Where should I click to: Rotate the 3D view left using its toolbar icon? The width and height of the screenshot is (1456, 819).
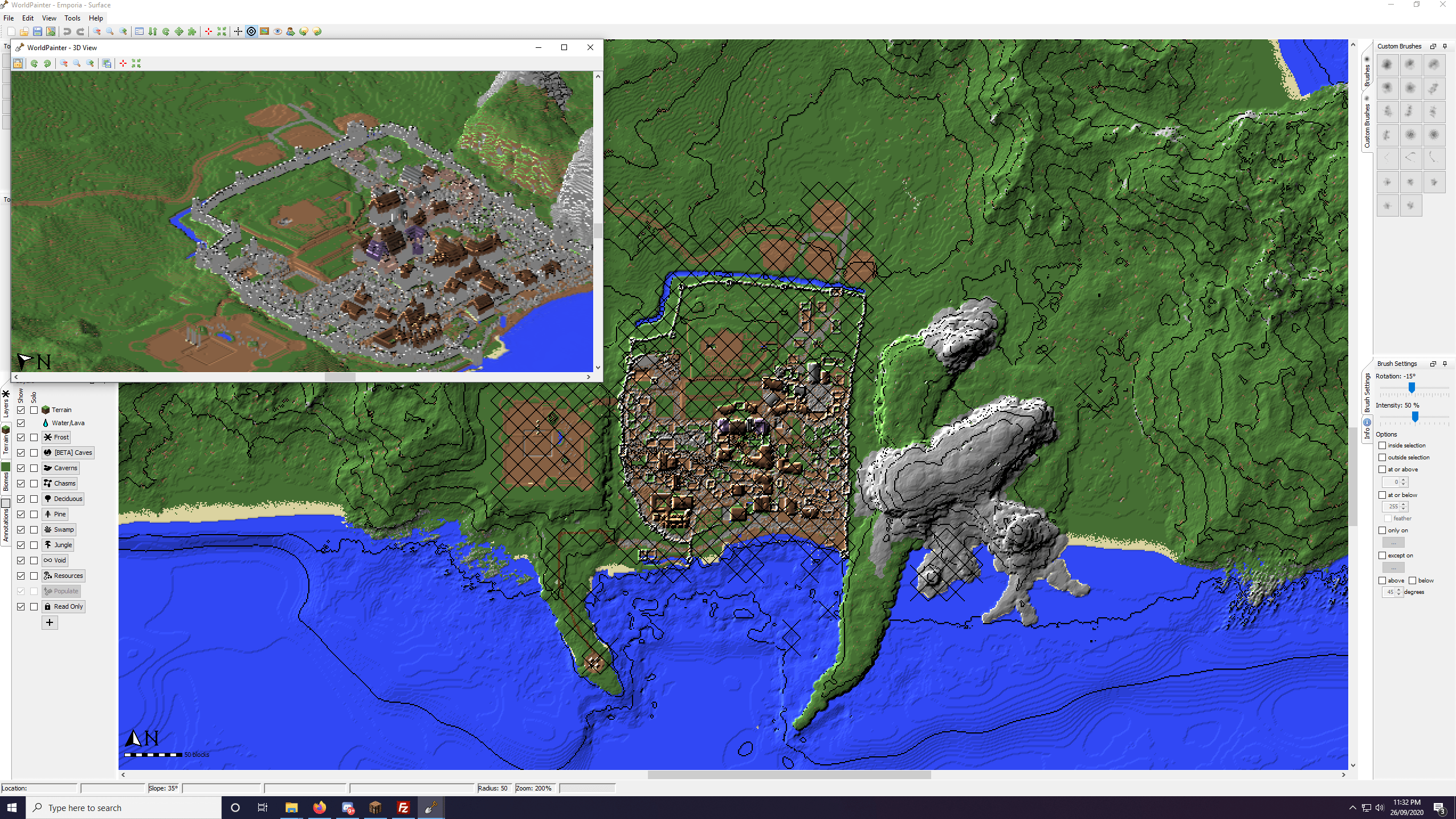(34, 63)
